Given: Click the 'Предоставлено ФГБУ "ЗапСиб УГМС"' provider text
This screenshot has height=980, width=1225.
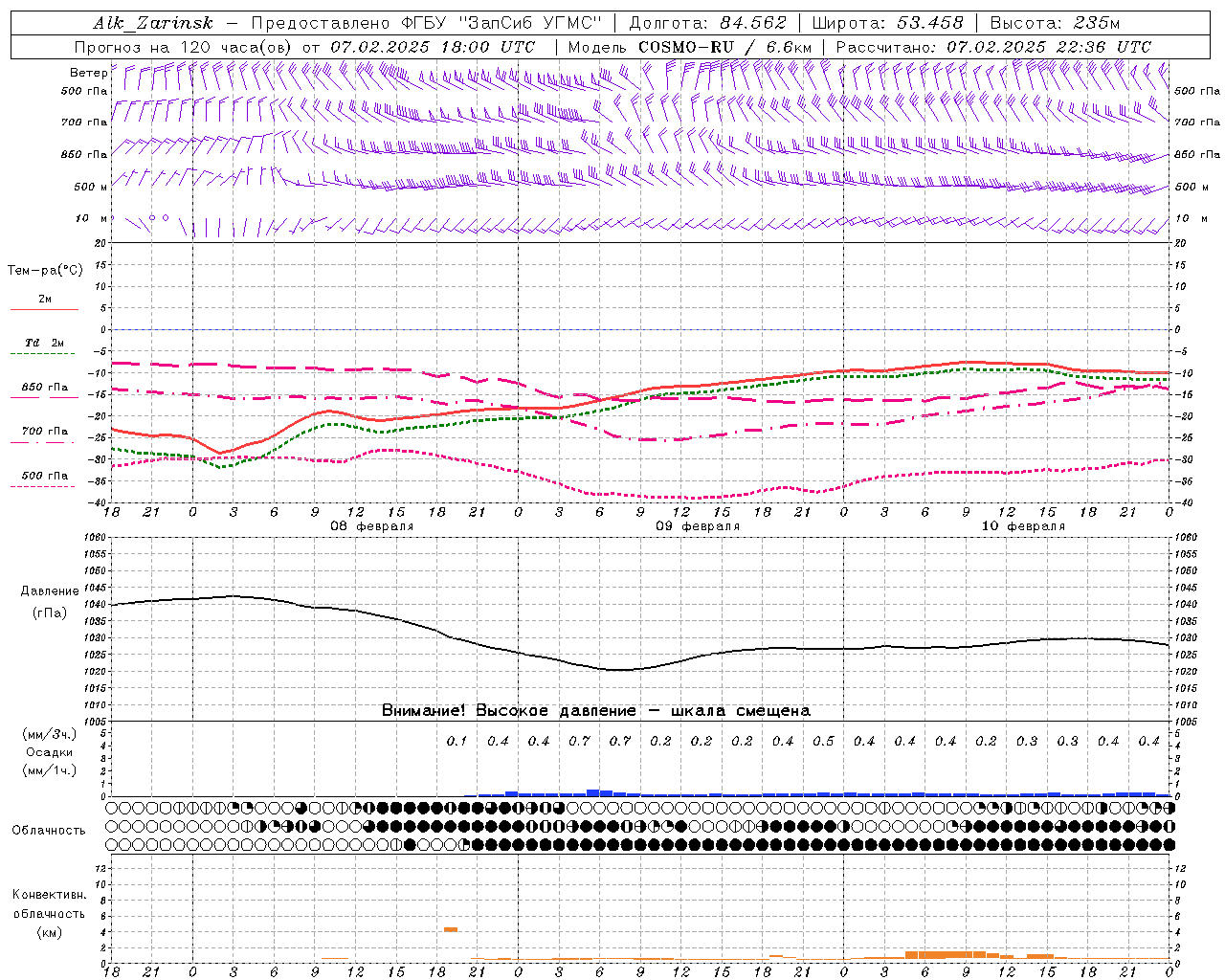Looking at the screenshot, I should (426, 23).
